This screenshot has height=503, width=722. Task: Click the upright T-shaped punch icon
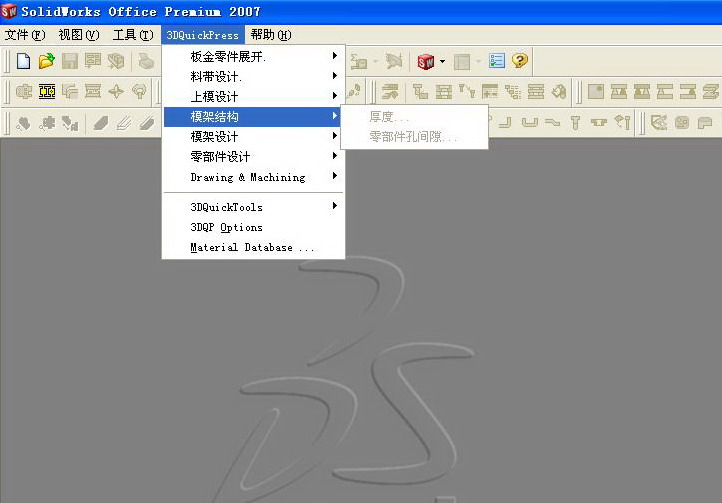click(575, 123)
